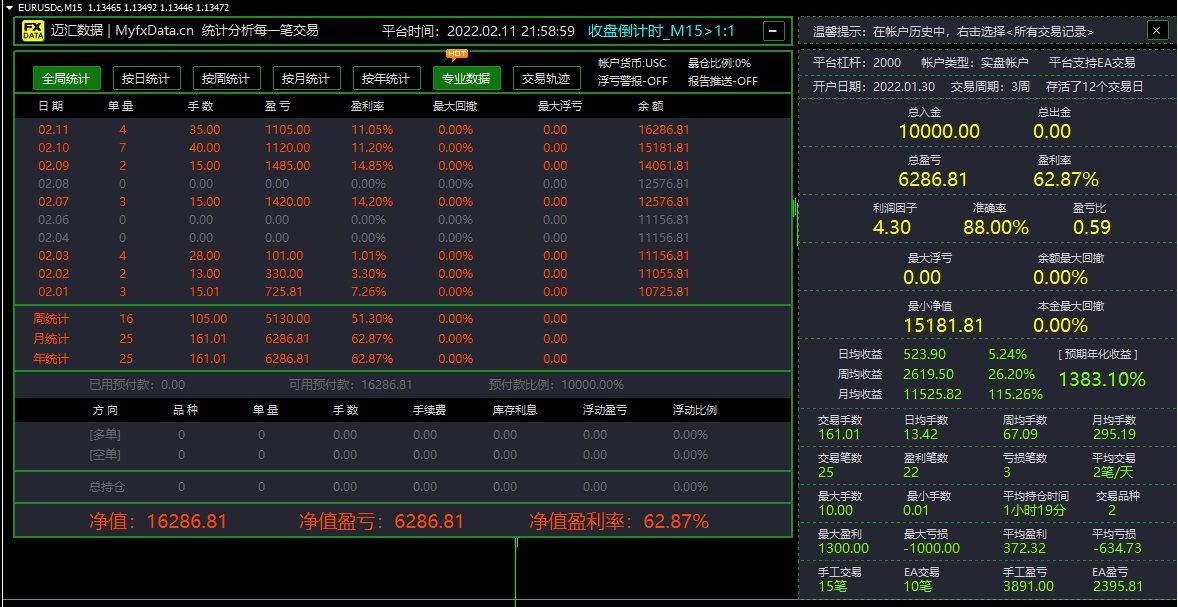Click 最小净值 value 15181.81

tap(944, 326)
